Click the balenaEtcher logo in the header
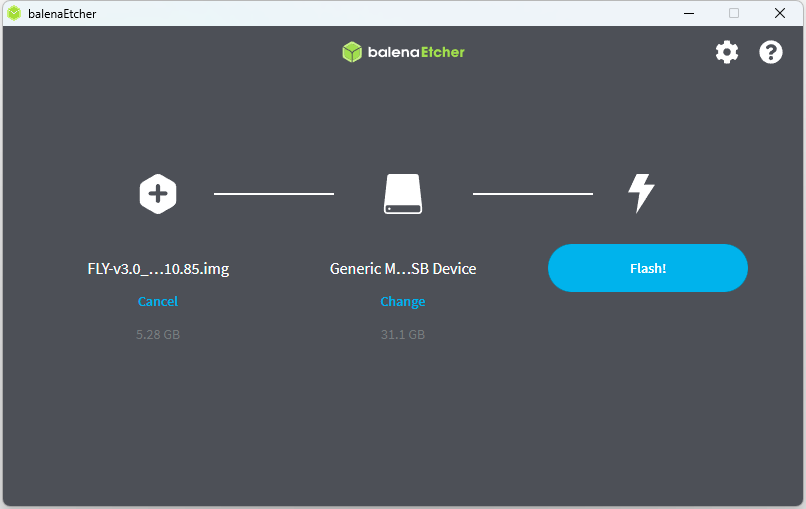This screenshot has height=509, width=806. pos(403,52)
